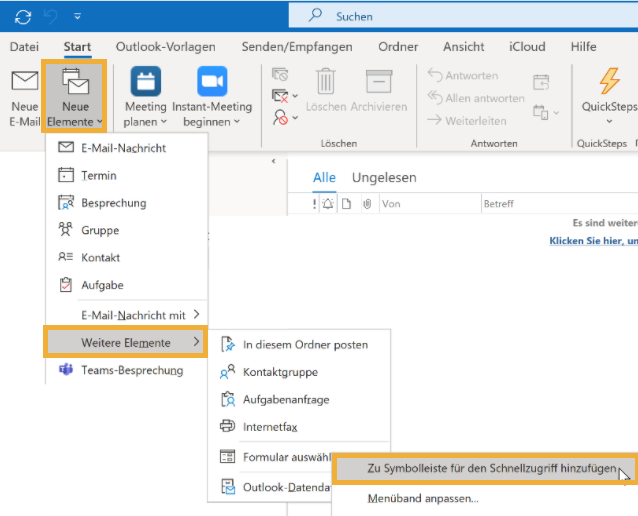Select Termin menu entry
The width and height of the screenshot is (638, 516).
click(127, 175)
